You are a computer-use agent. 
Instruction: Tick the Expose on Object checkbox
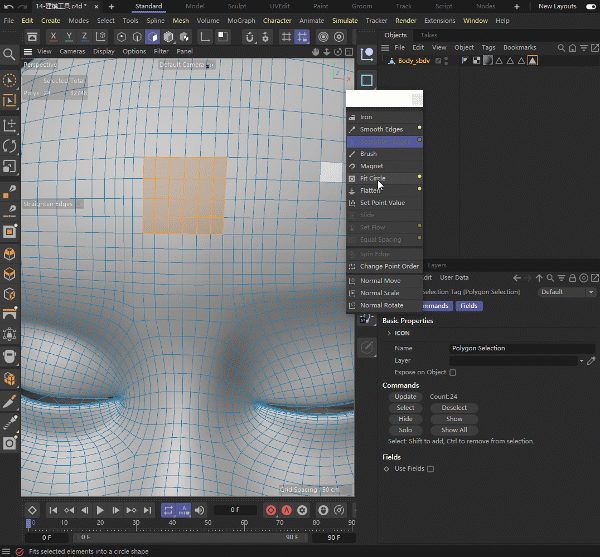click(452, 372)
